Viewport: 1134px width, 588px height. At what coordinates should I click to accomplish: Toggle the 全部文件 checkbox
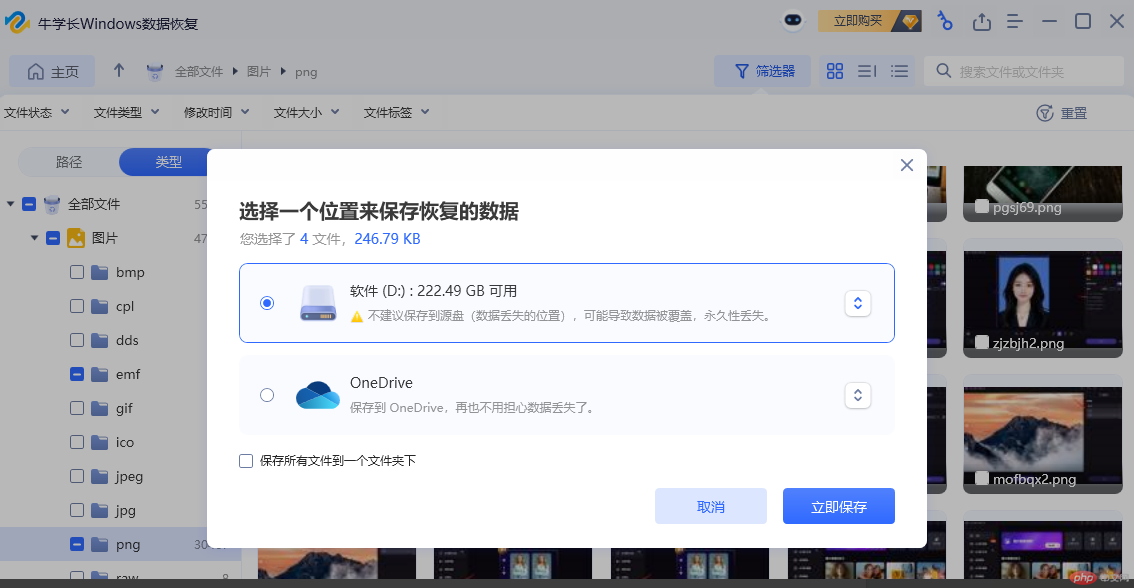[29, 204]
